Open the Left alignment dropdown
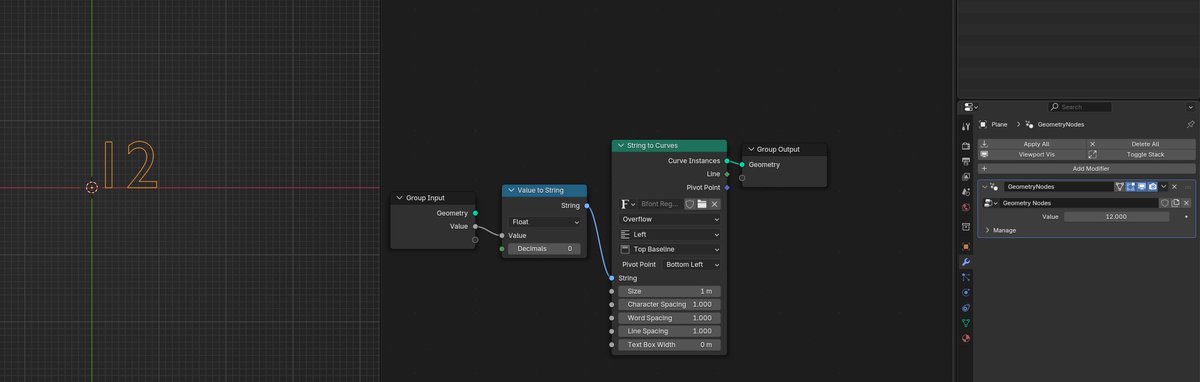This screenshot has width=1200, height=382. tap(669, 234)
